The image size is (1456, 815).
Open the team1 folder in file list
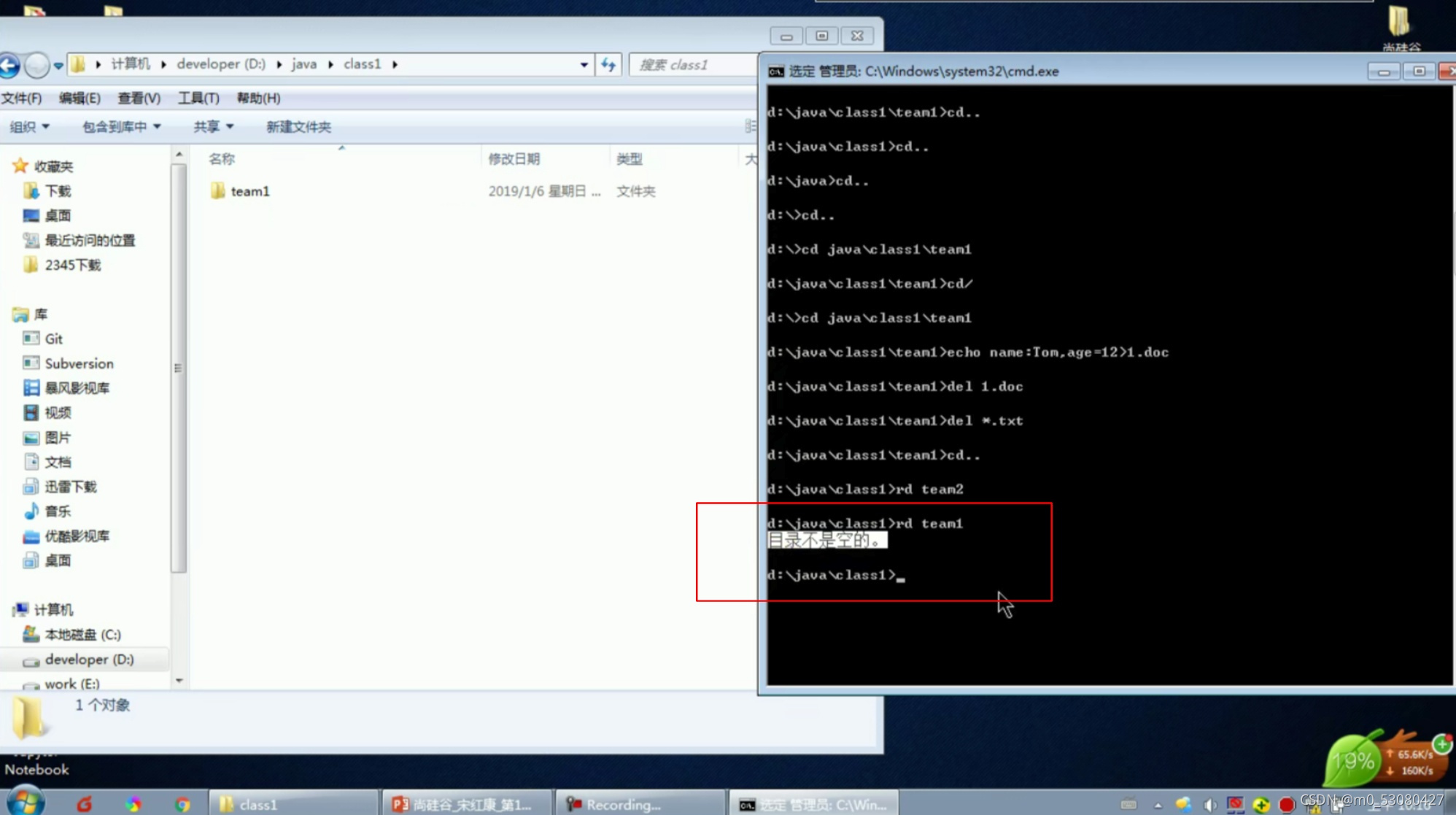[x=250, y=191]
